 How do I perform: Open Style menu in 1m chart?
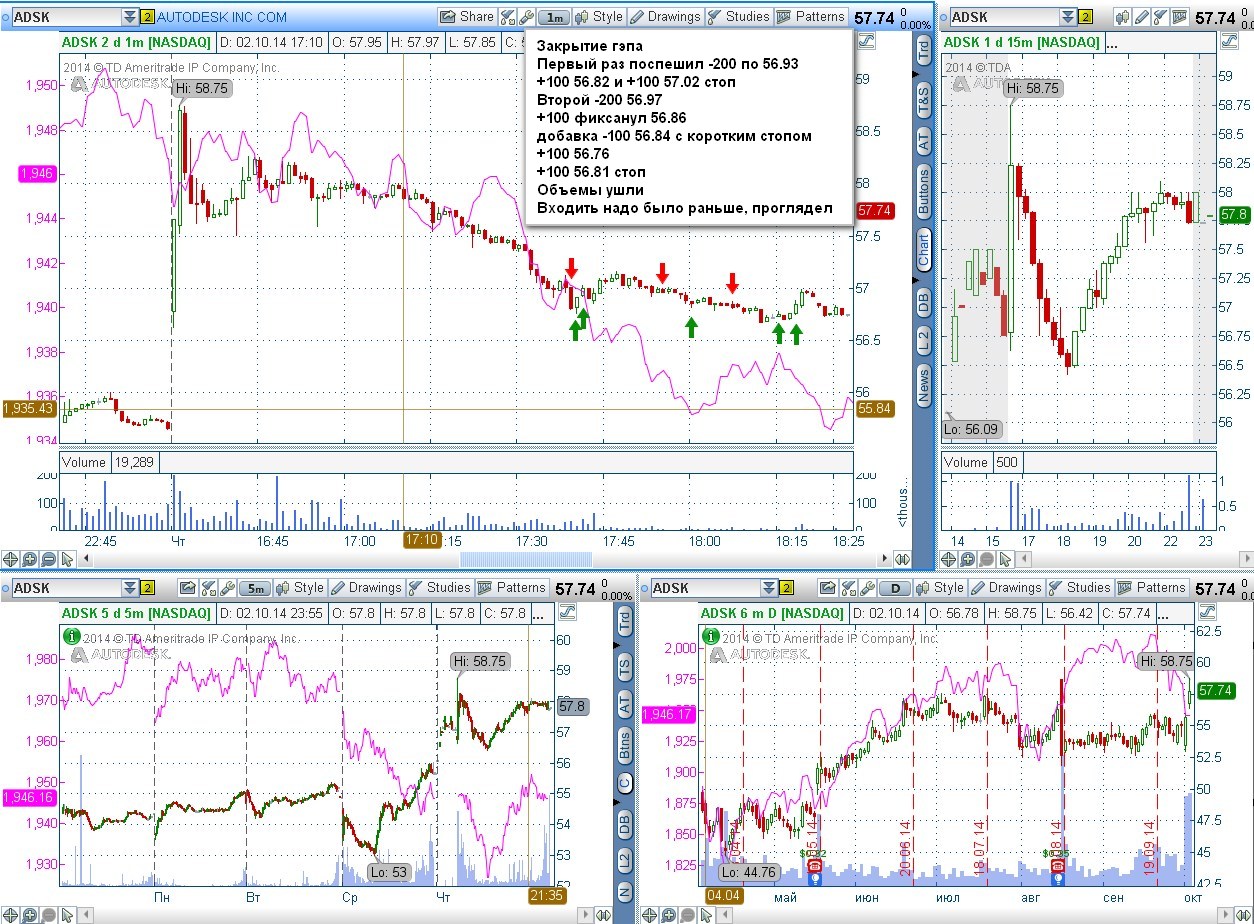[x=598, y=16]
